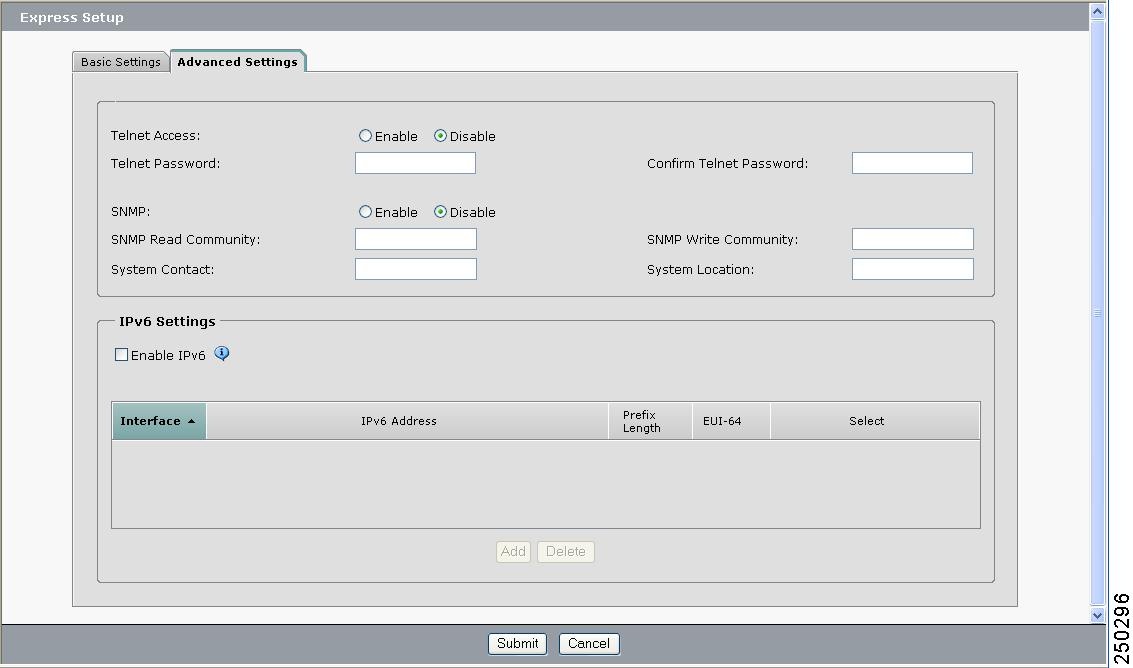Image resolution: width=1133 pixels, height=668 pixels.
Task: Click the IPv6 Address column header
Action: pos(408,421)
